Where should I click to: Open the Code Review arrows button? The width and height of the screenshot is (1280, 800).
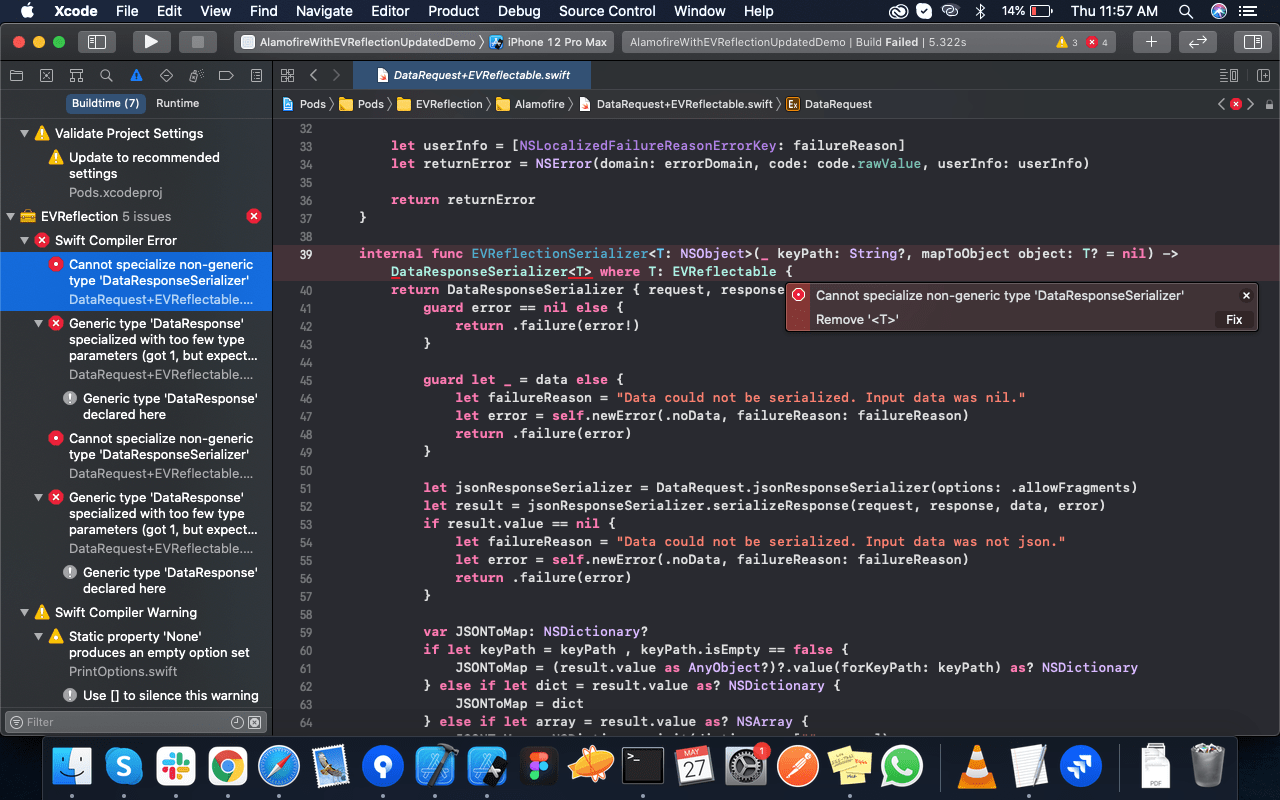pos(1197,42)
